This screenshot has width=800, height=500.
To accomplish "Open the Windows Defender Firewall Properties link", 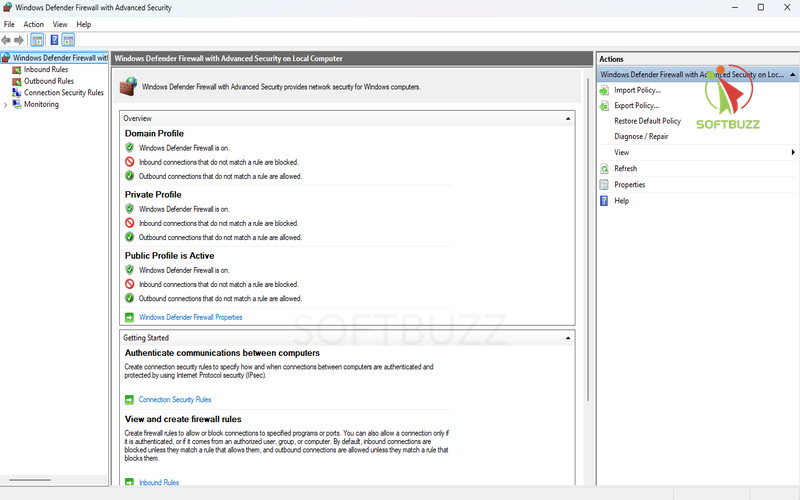I will click(x=191, y=317).
